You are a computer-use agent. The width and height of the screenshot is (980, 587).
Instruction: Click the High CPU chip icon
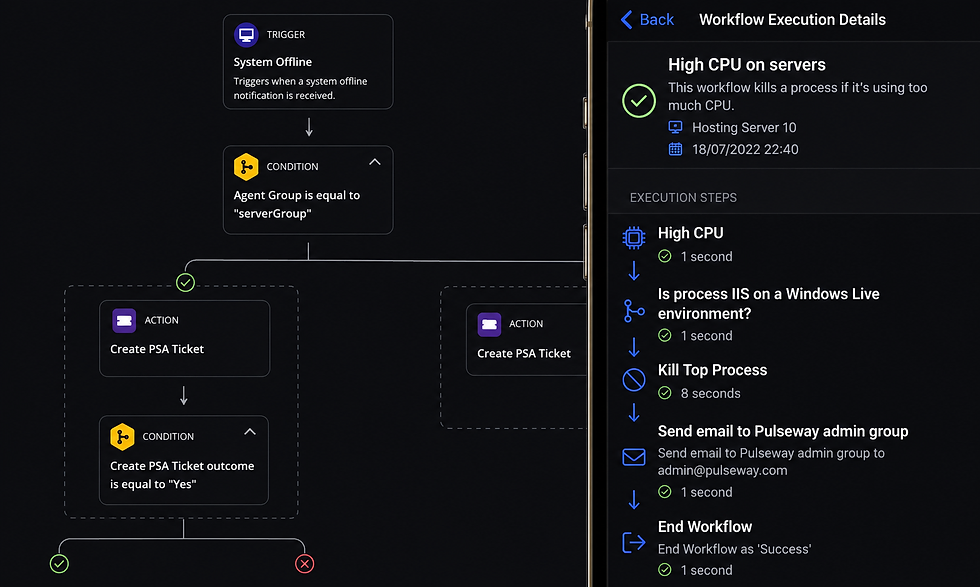click(634, 238)
